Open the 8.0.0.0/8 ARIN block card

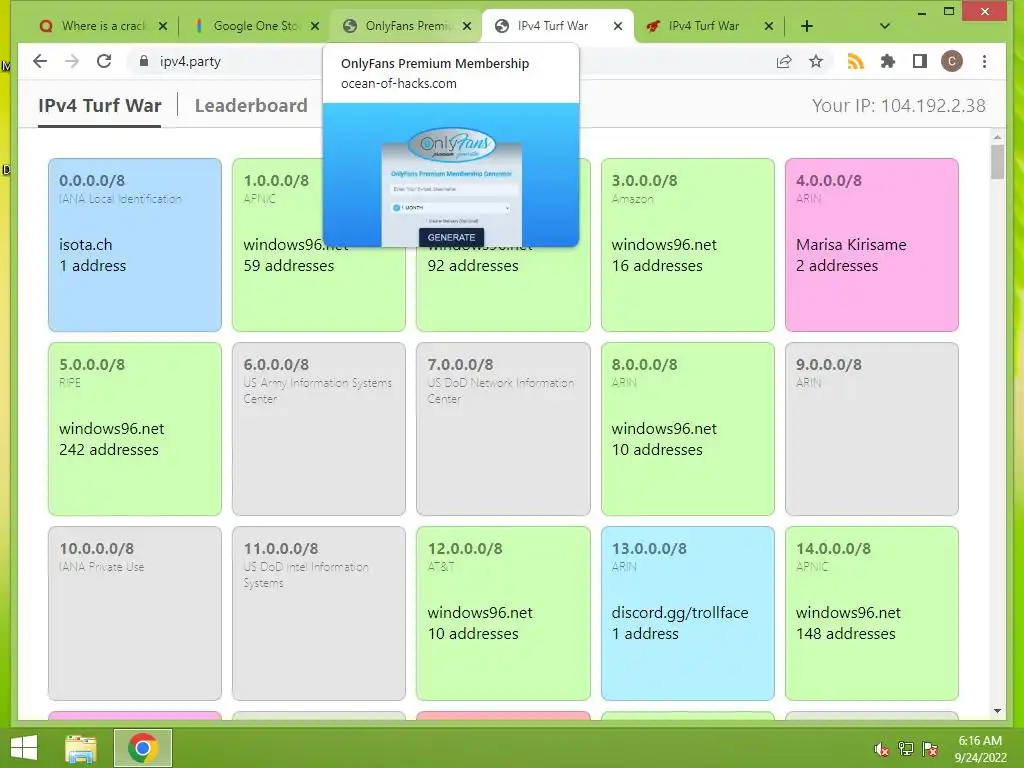point(687,429)
